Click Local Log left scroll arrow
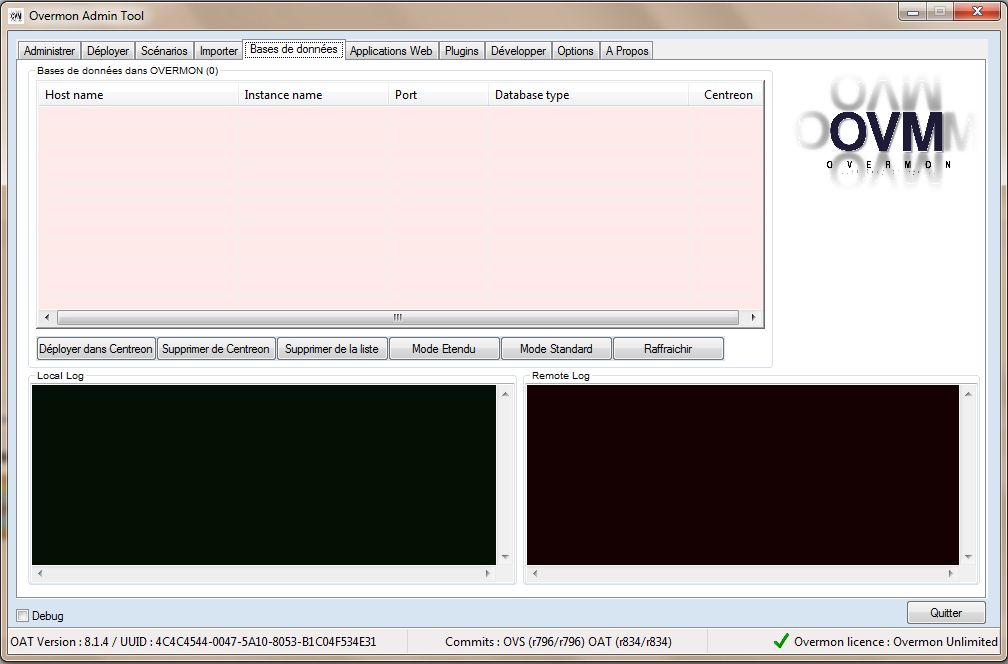 (x=40, y=573)
